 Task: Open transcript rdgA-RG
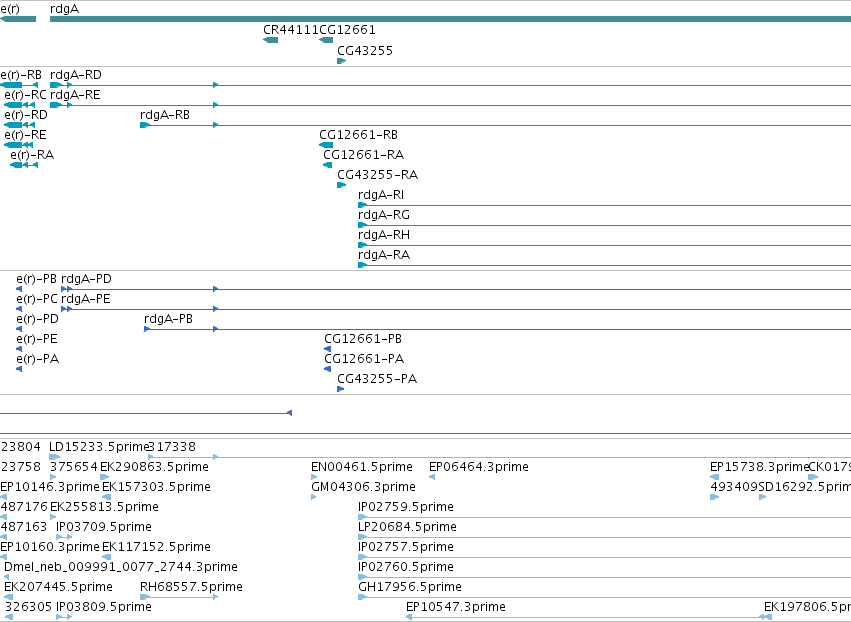[x=384, y=215]
